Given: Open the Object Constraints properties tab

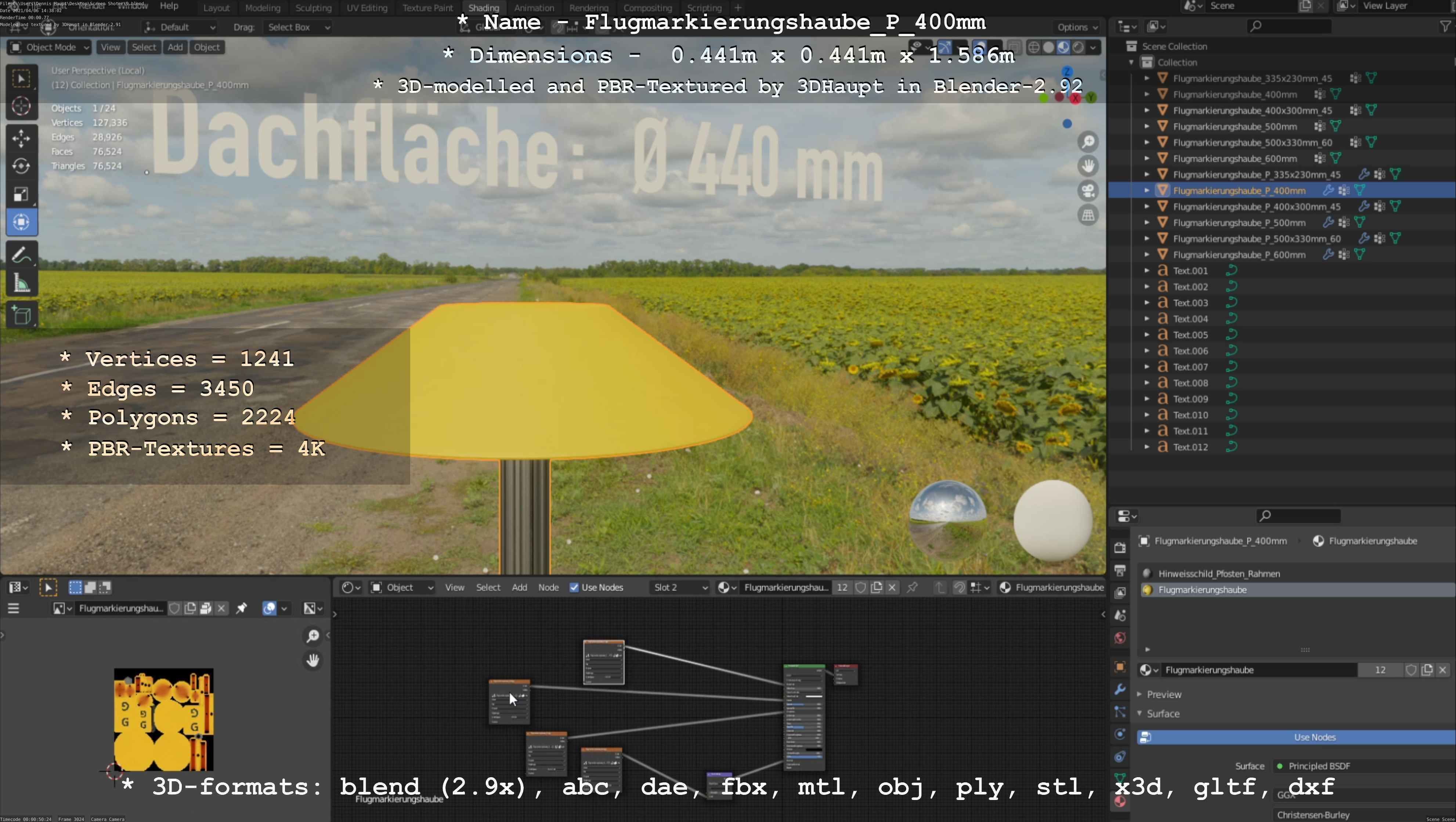Looking at the screenshot, I should click(x=1120, y=757).
